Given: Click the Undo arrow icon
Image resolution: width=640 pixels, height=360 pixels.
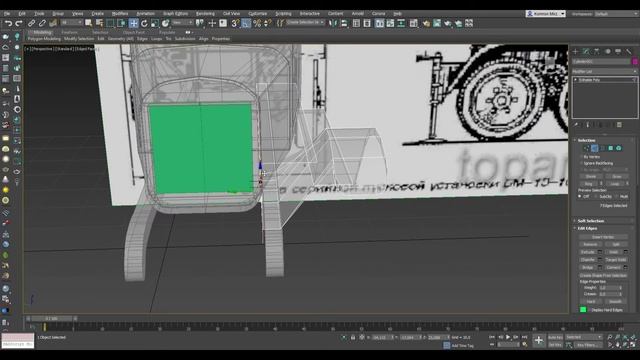Looking at the screenshot, I should coord(8,23).
